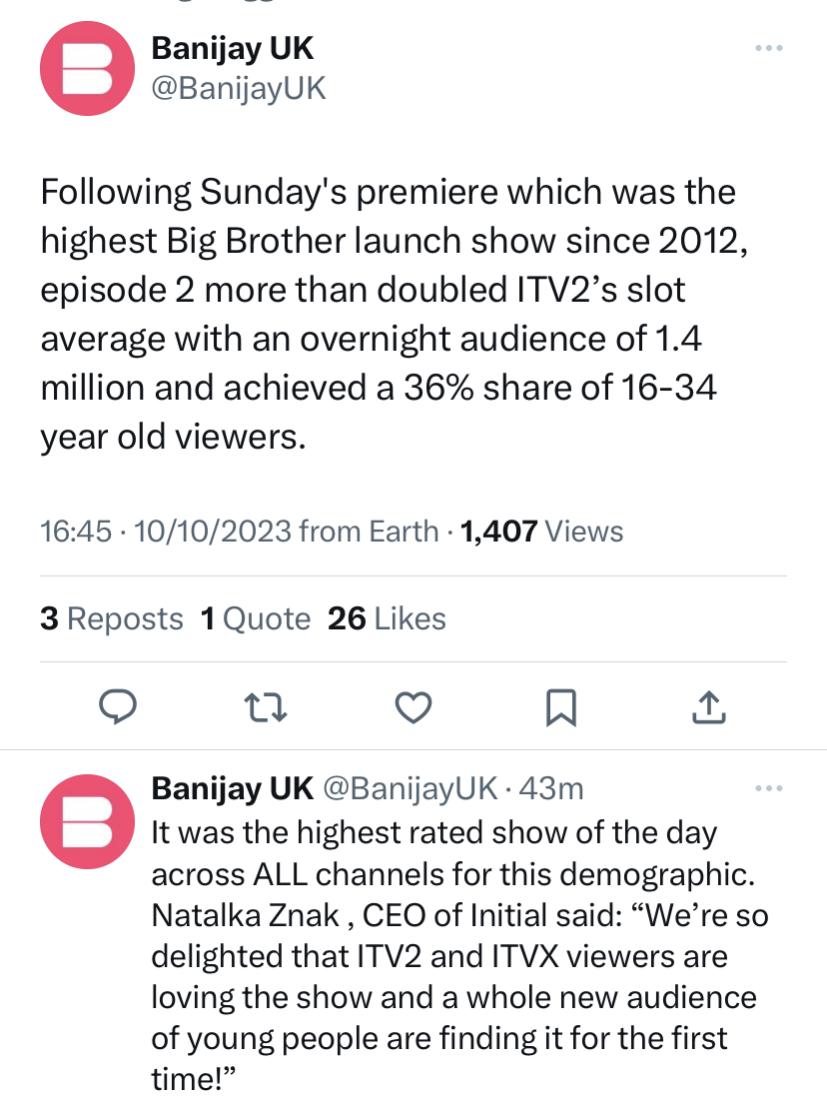Open more options on the main tweet
Screen dimensions: 827x1110
point(768,49)
